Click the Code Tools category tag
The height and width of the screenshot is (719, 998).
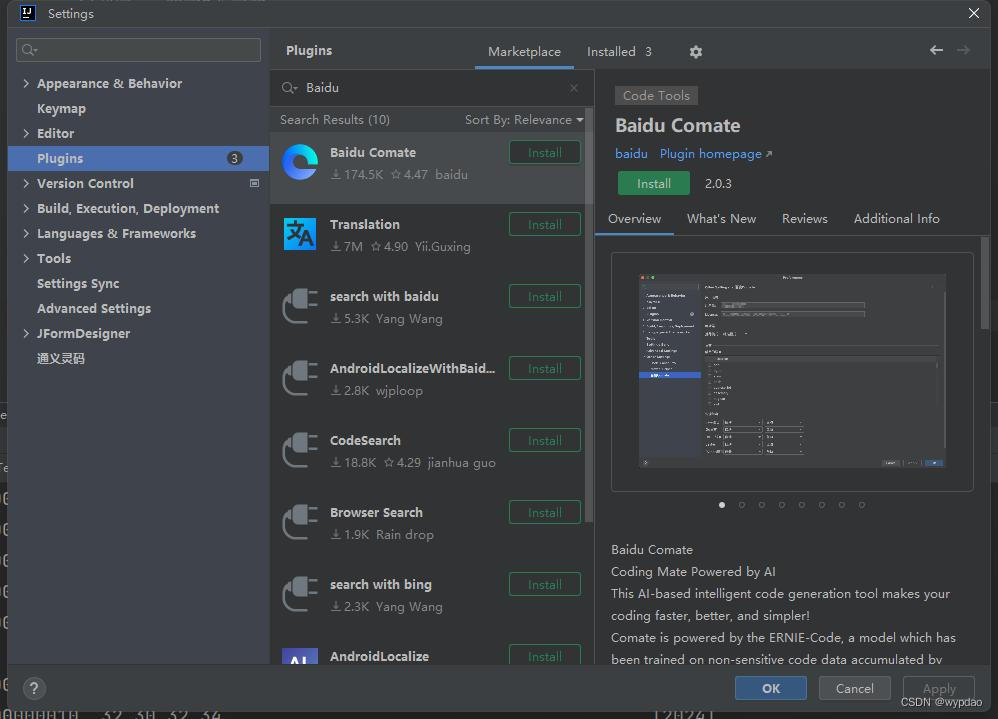(x=656, y=95)
